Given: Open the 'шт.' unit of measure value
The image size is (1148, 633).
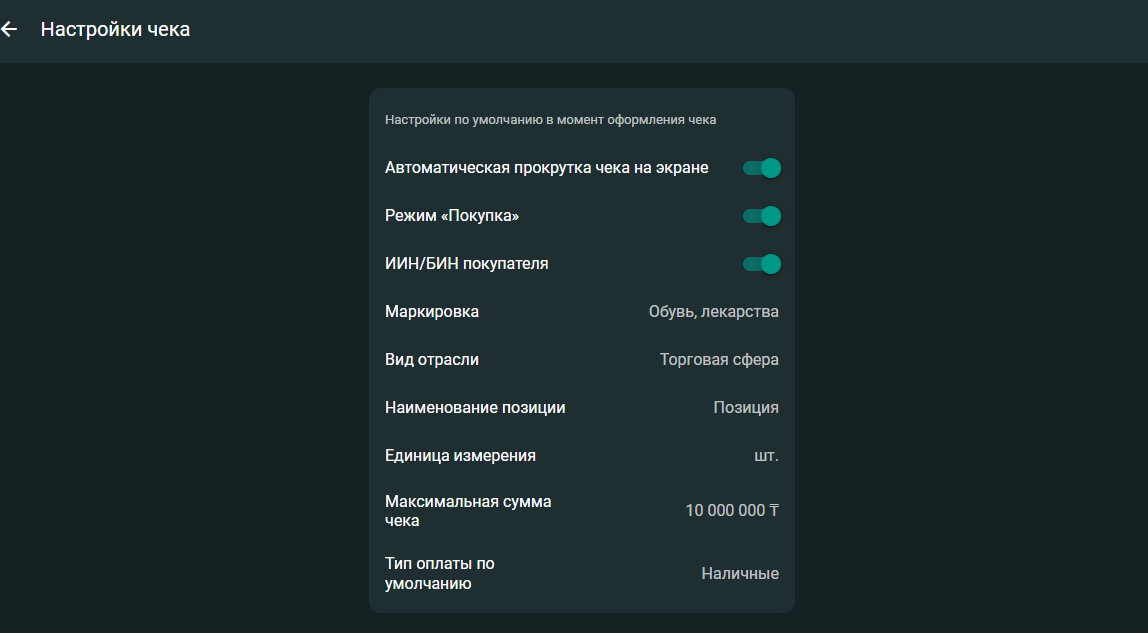Looking at the screenshot, I should (x=766, y=456).
